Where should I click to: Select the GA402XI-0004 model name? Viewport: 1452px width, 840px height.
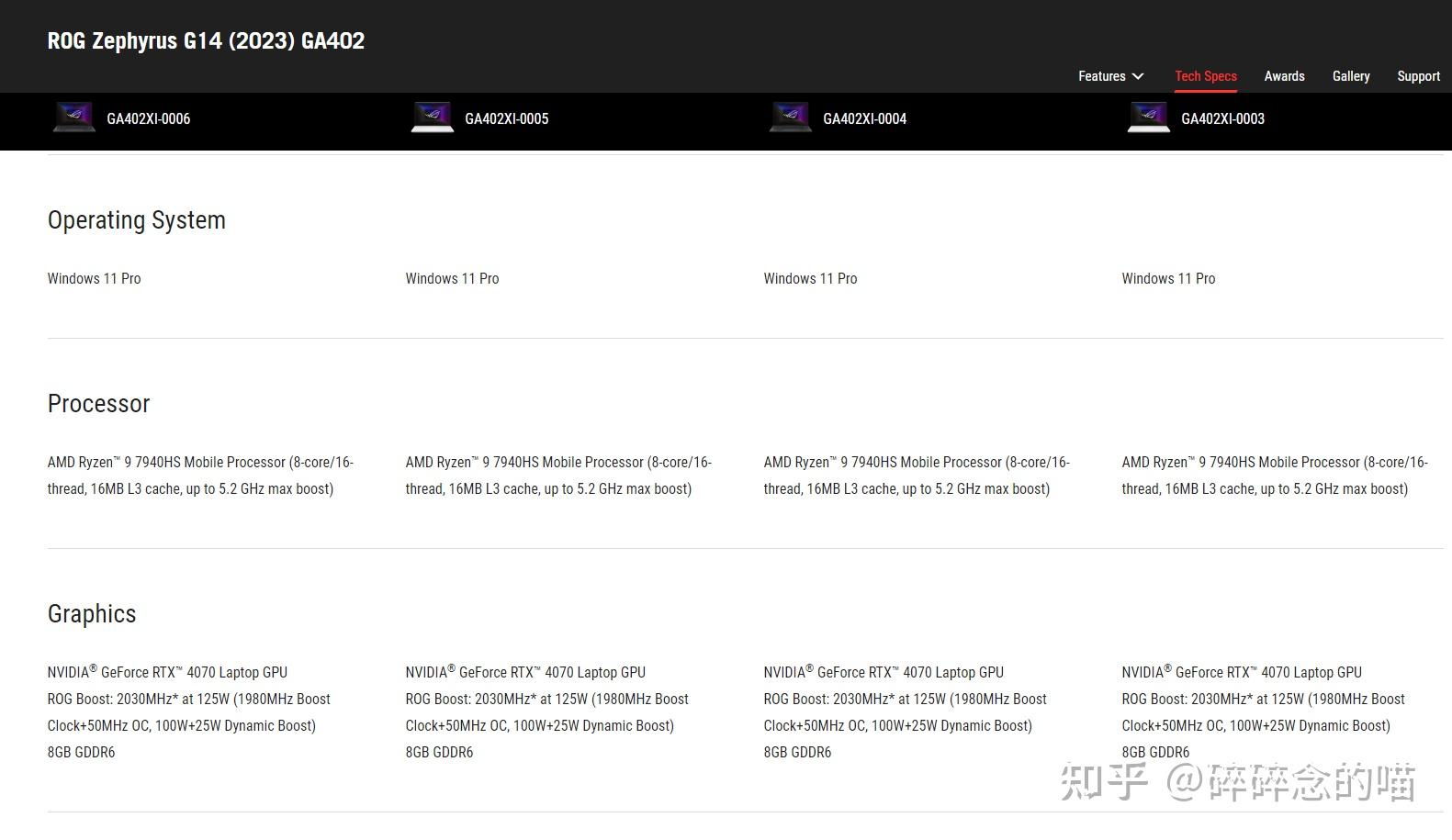(865, 118)
